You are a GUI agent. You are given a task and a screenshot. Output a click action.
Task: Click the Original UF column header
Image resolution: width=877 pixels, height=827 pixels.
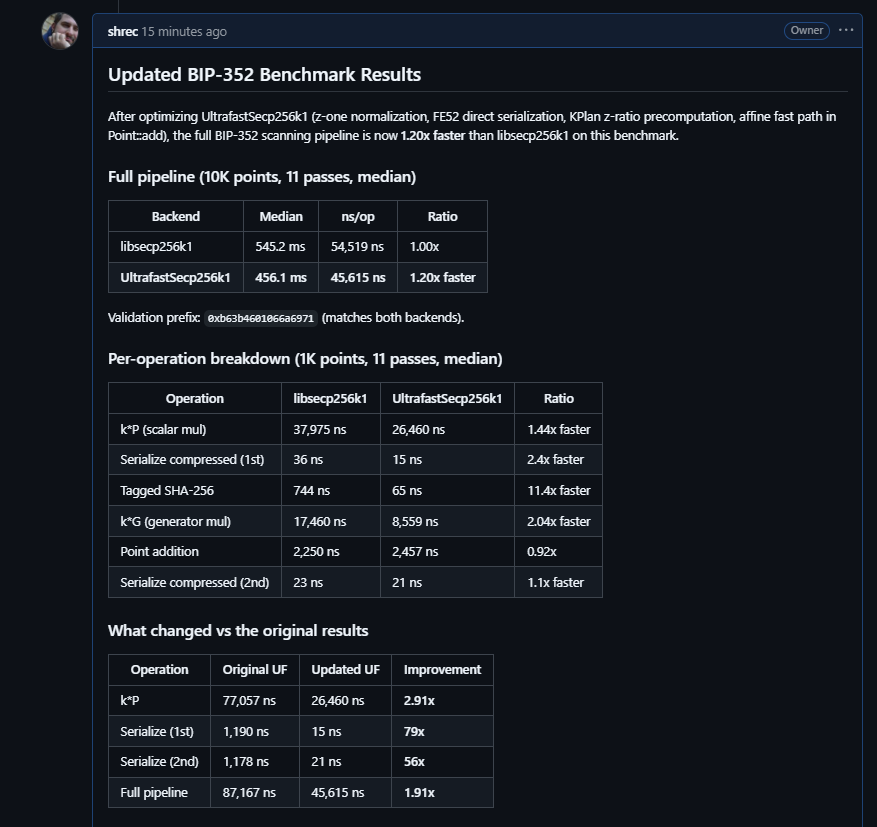coord(255,669)
